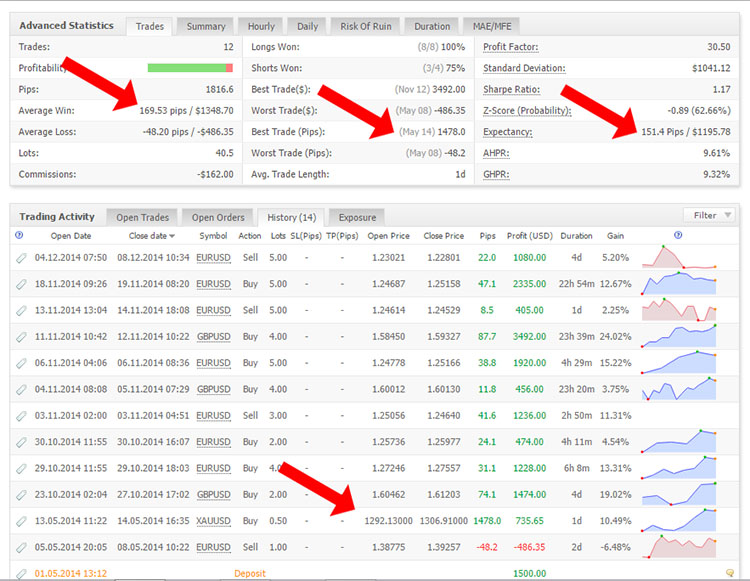The width and height of the screenshot is (750, 581).
Task: Click edit pencil icon for 18.11.2014 09:26 trade
Action: 21,285
